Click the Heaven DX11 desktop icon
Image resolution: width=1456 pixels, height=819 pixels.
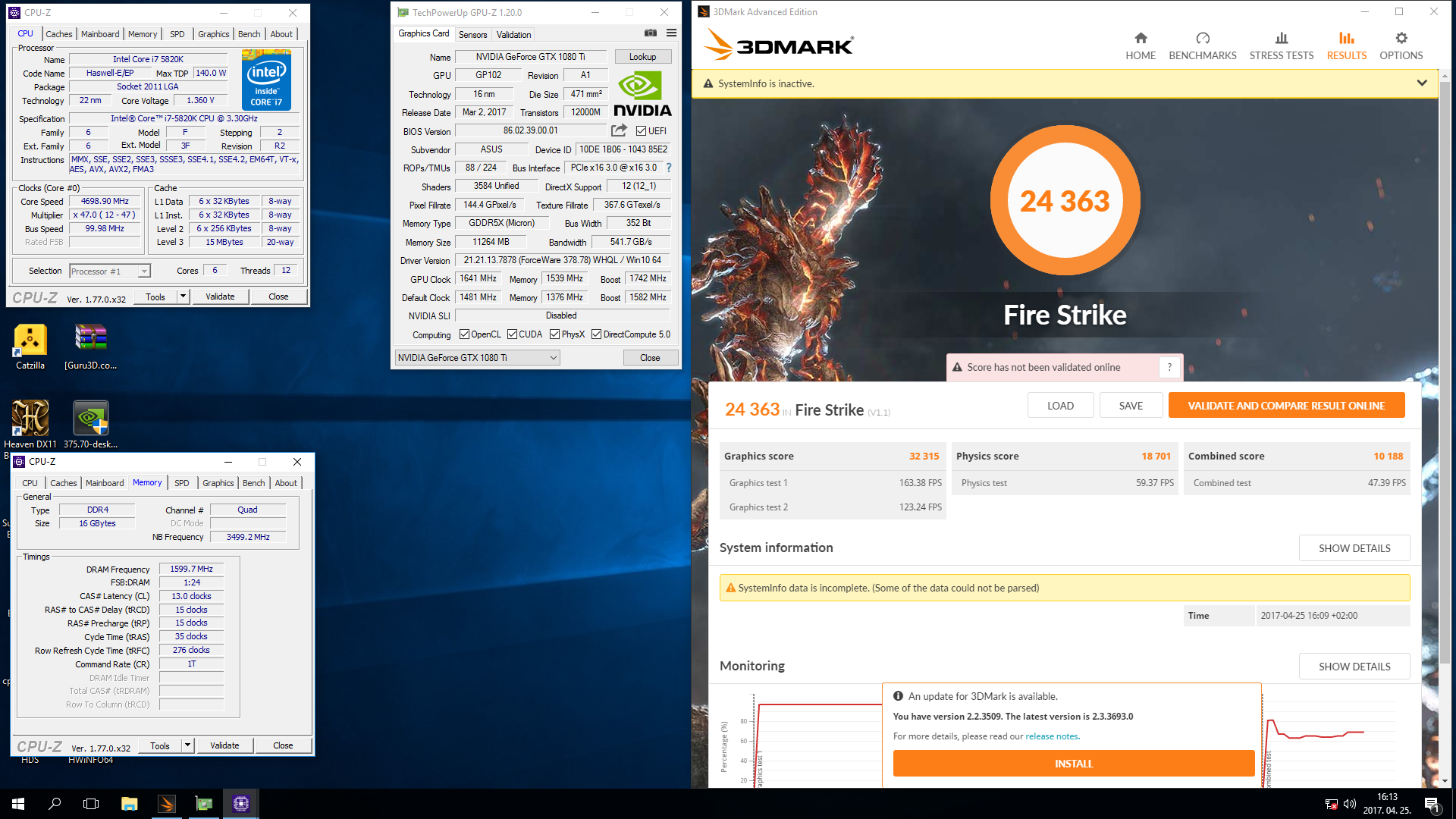pos(30,419)
